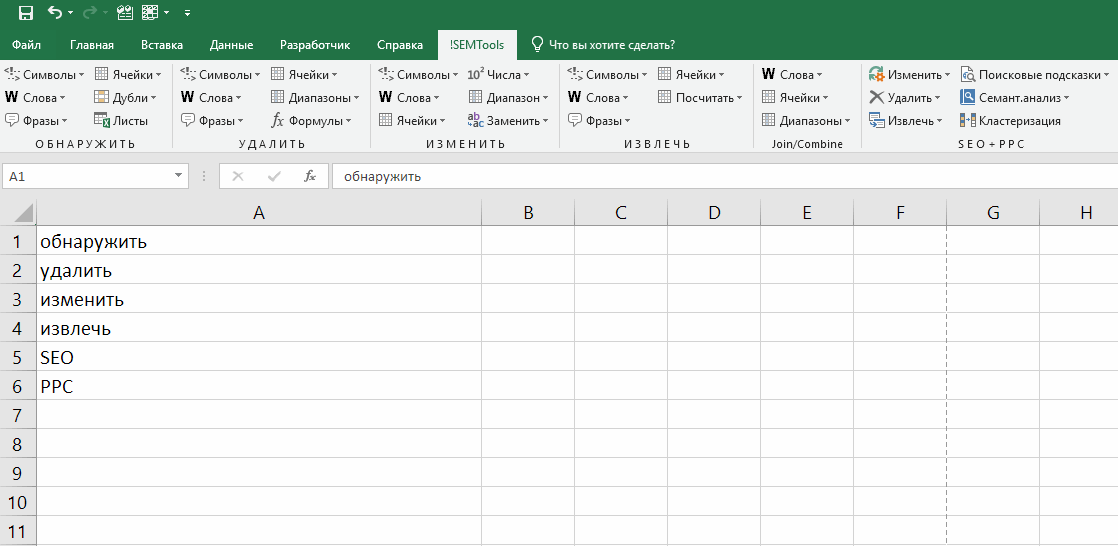Open the Семант.анализ tool
The height and width of the screenshot is (546, 1118).
[1015, 98]
